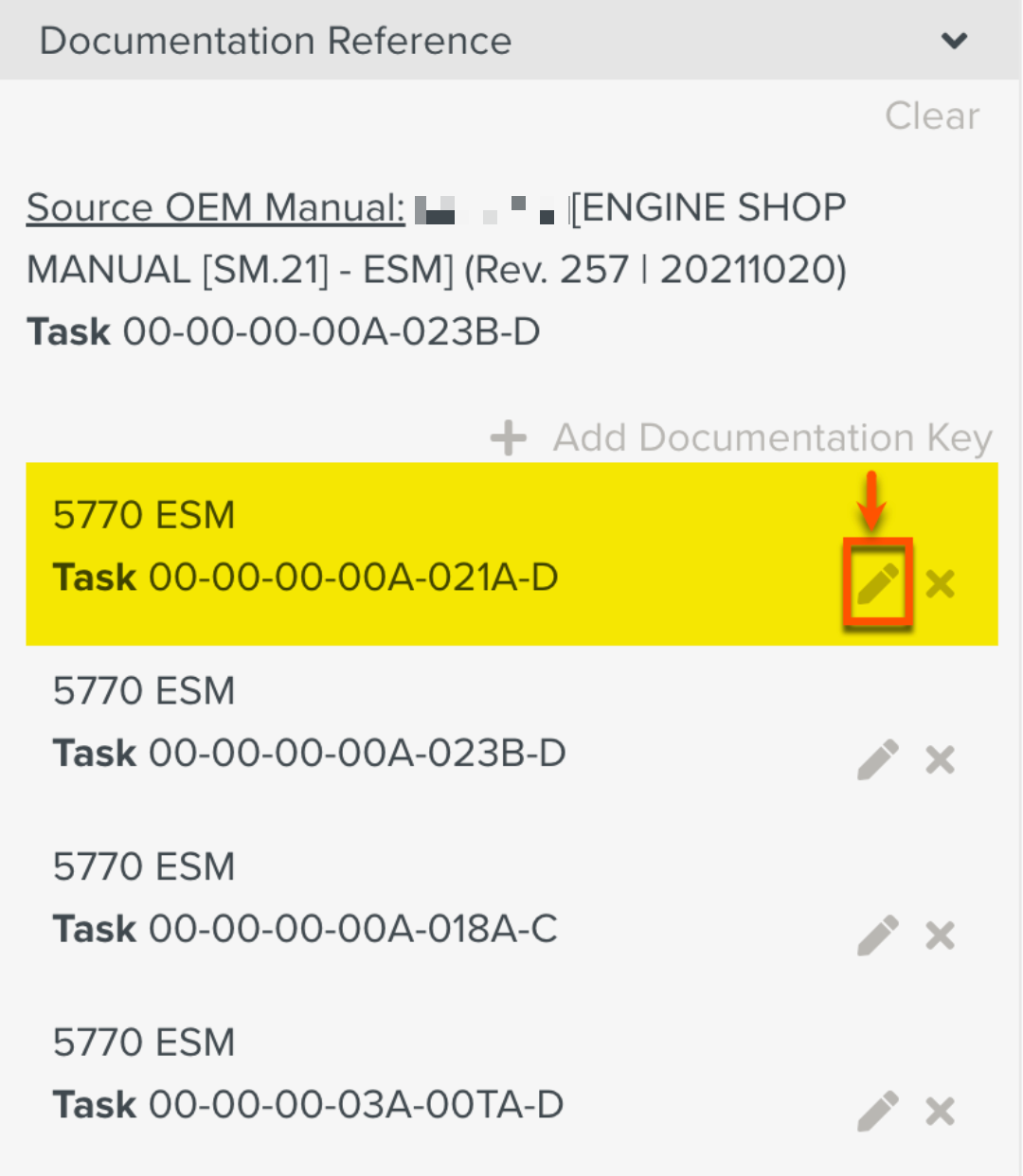Delete the Task 00-00-00-03A-00TA-D key
This screenshot has height=1176, width=1023.
point(940,1111)
